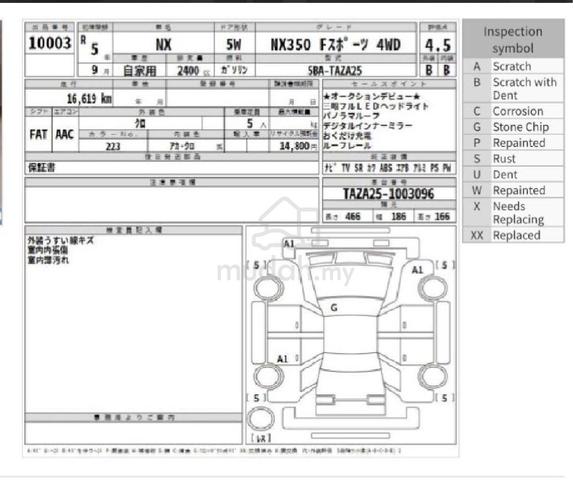Click the Needs Replacing legend entry
573x480 pixels.
tap(513, 213)
